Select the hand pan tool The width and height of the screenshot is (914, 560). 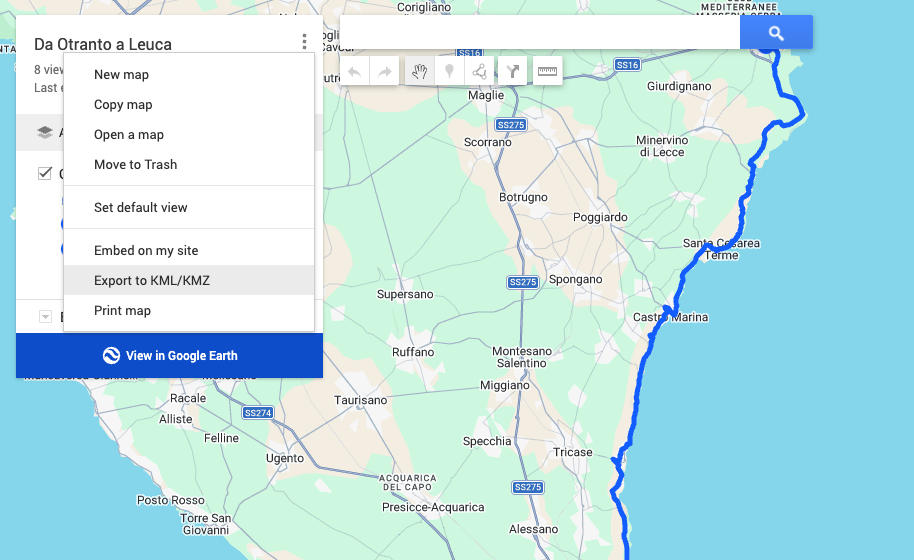420,71
